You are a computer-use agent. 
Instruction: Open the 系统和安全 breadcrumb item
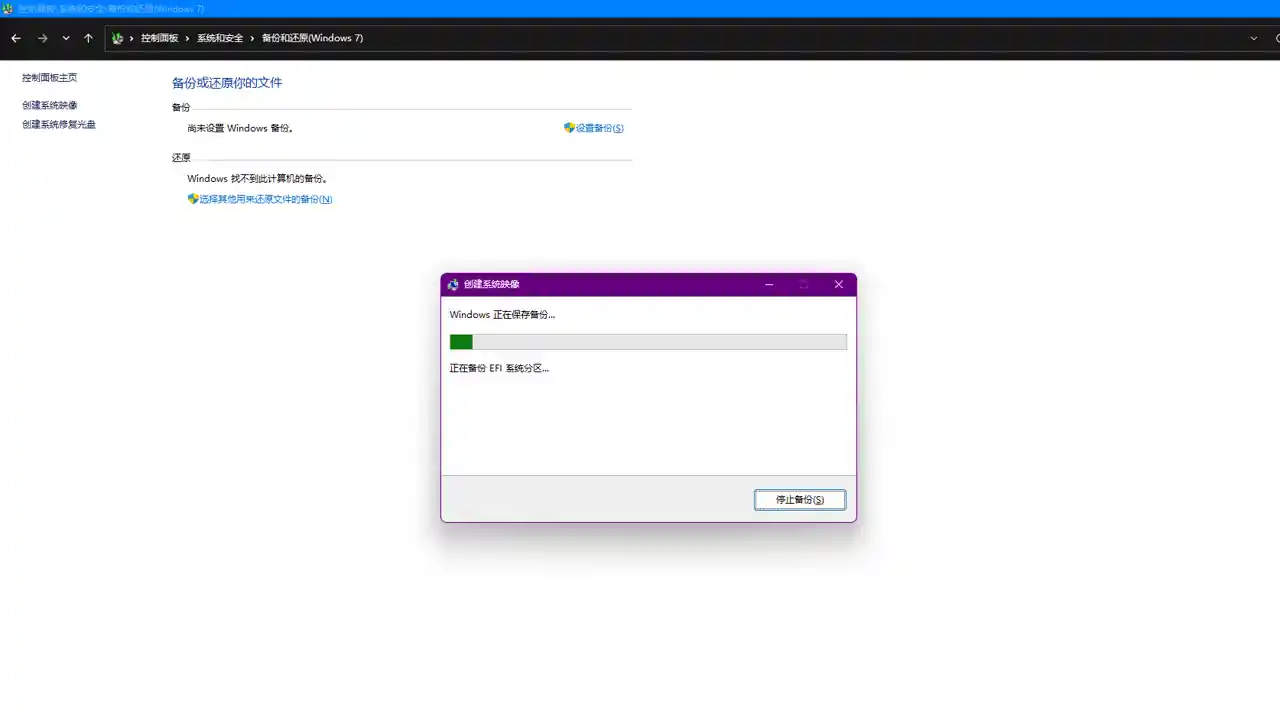(220, 38)
